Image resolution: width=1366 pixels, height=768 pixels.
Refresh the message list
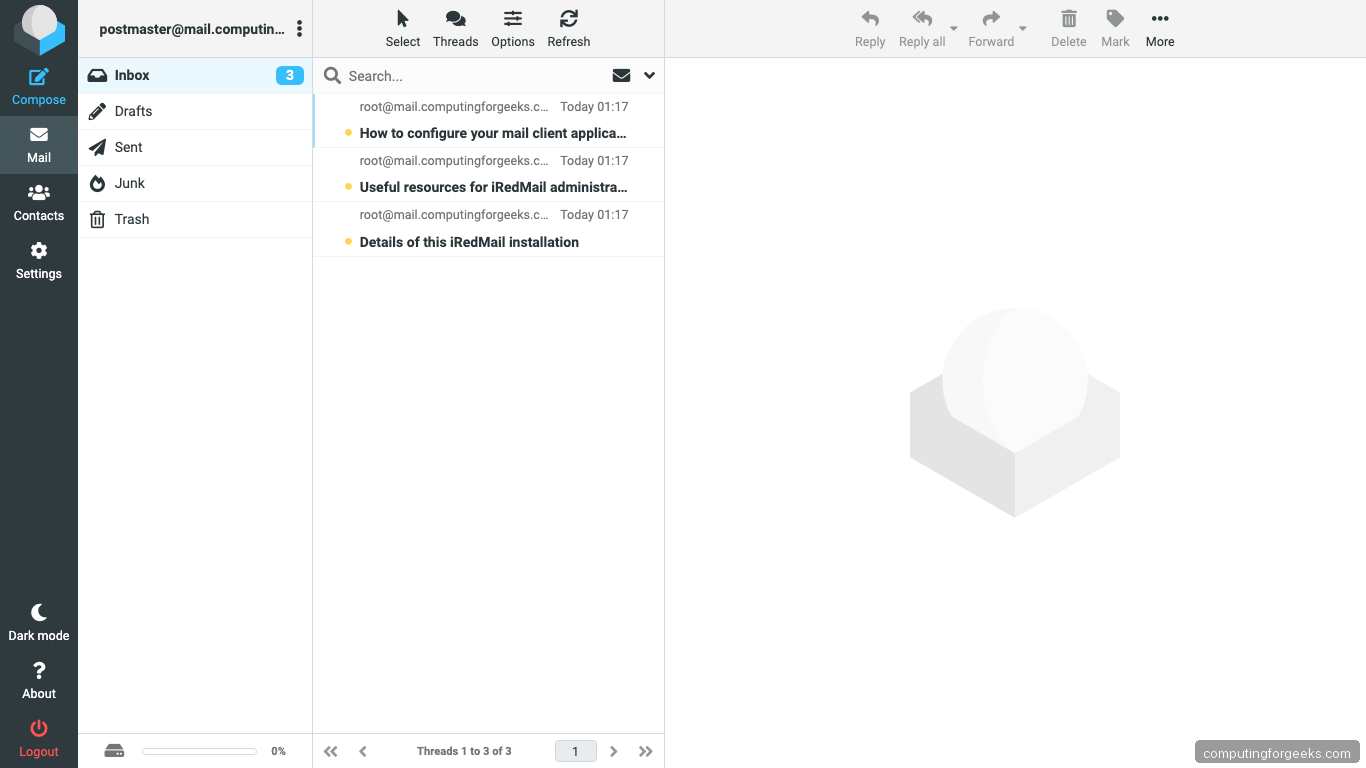tap(568, 27)
